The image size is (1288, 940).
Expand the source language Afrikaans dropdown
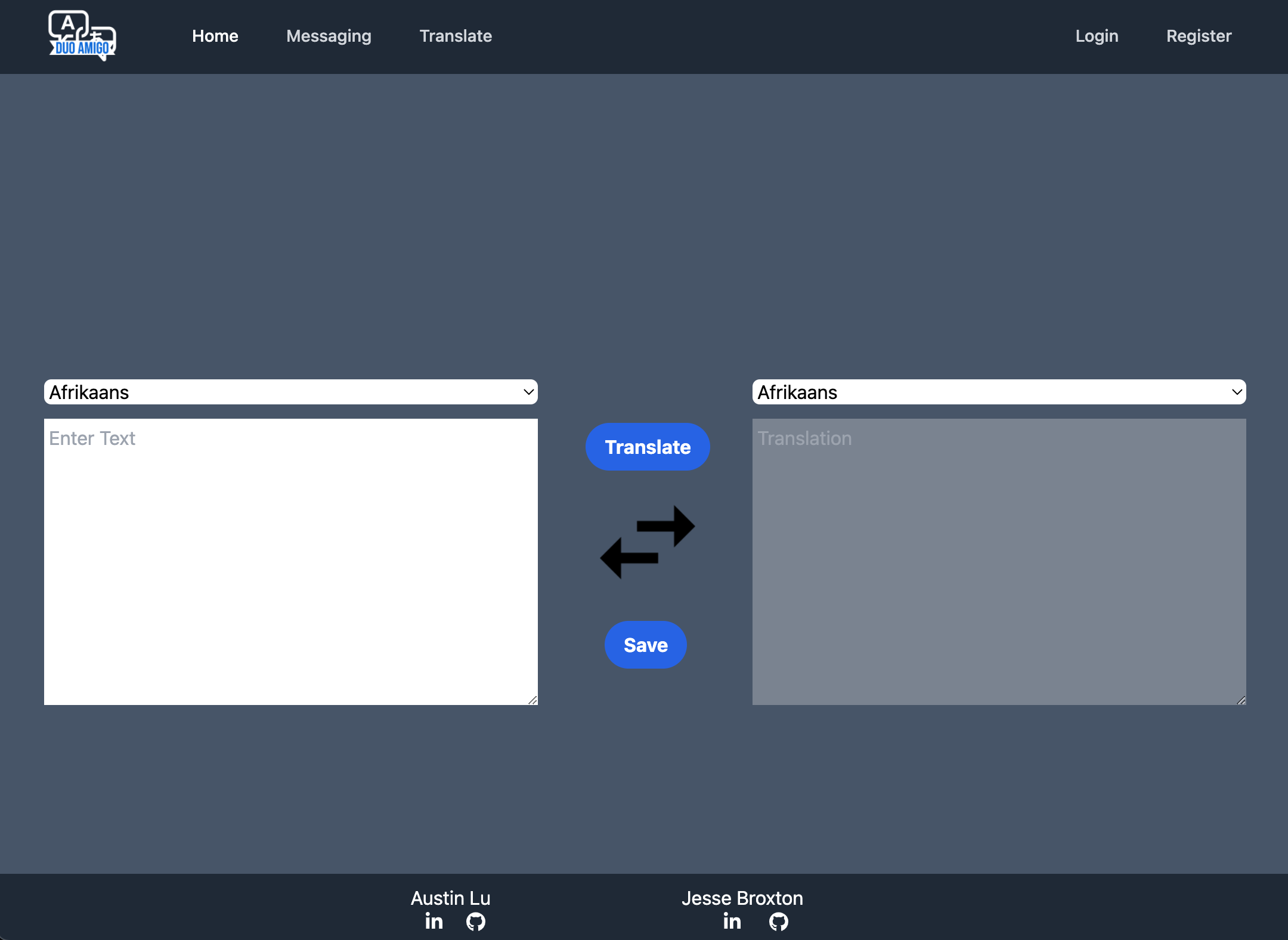pyautogui.click(x=290, y=392)
